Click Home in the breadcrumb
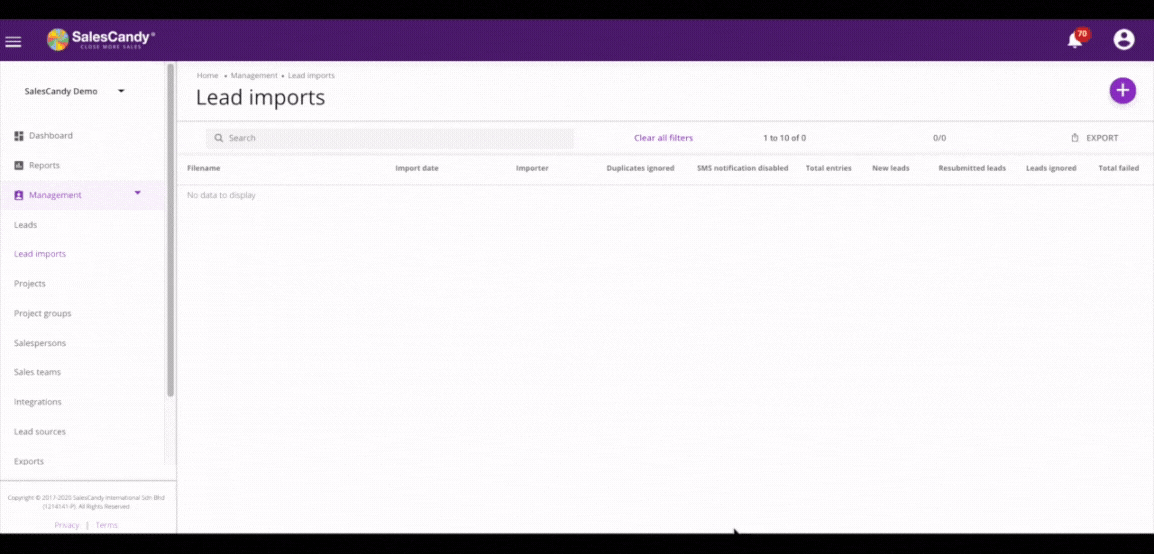The image size is (1154, 554). pyautogui.click(x=207, y=76)
